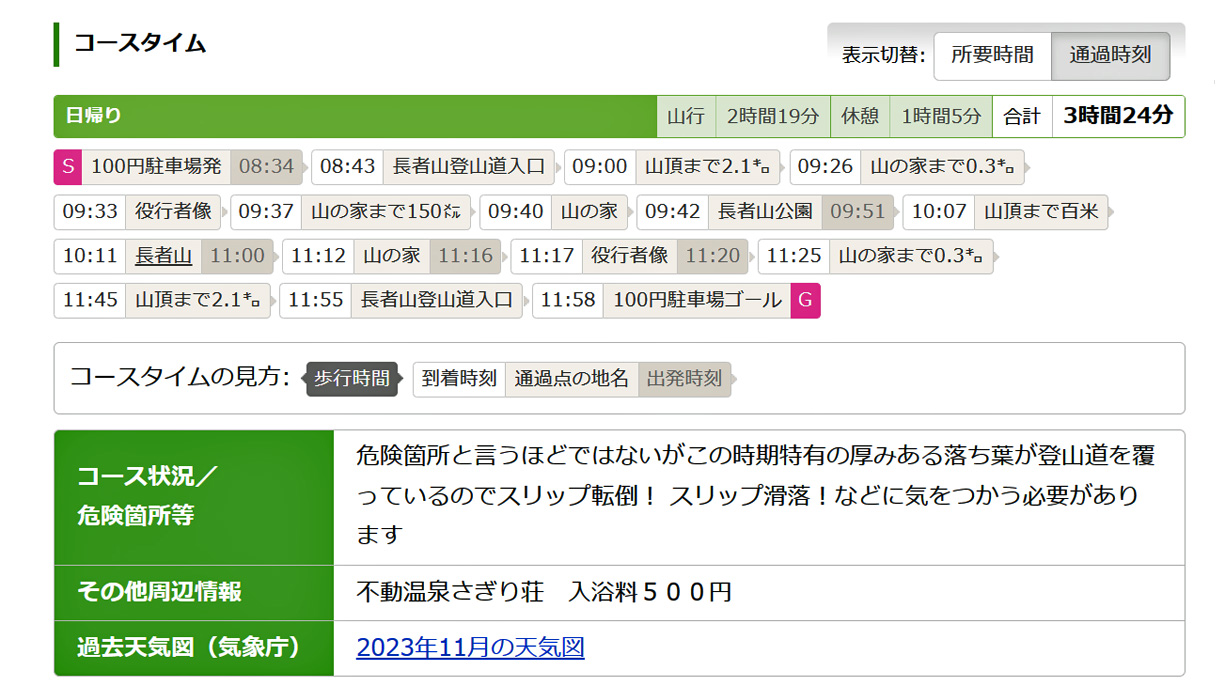This screenshot has height=686, width=1225.
Task: Click the コース状況/危険箇所等 header cell
Action: coord(193,497)
